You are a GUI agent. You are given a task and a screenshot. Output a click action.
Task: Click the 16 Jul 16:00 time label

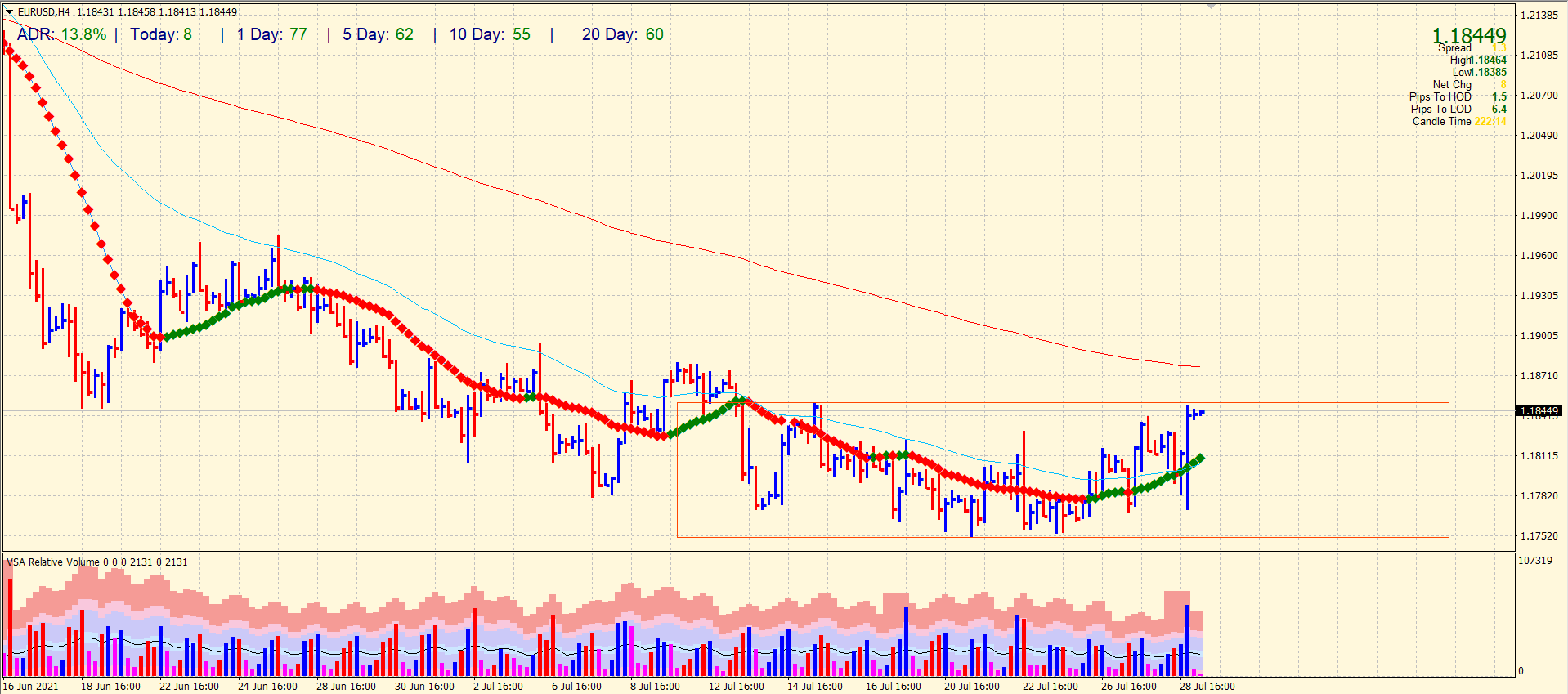pyautogui.click(x=893, y=687)
